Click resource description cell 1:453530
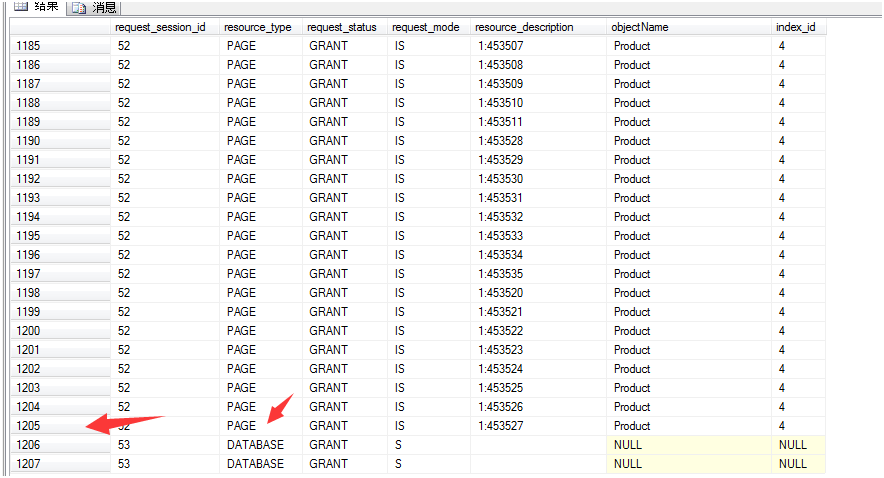 [x=538, y=179]
